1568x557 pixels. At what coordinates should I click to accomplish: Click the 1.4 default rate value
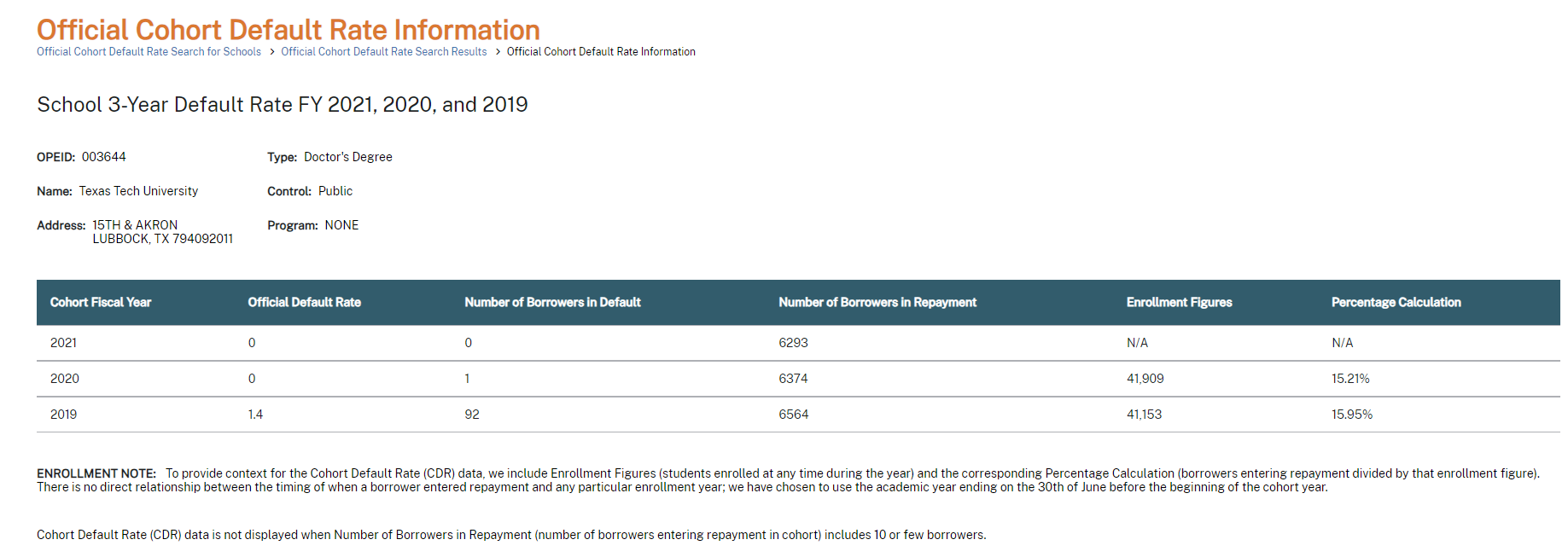tap(255, 415)
